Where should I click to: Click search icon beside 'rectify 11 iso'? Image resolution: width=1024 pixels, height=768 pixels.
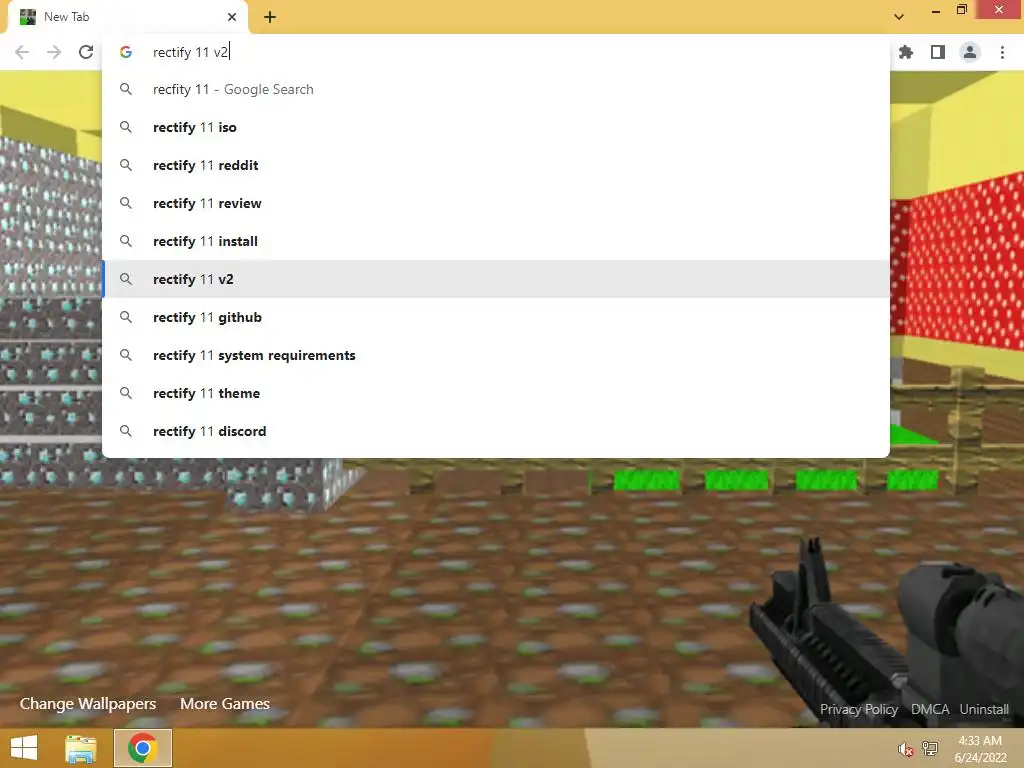[x=126, y=127]
